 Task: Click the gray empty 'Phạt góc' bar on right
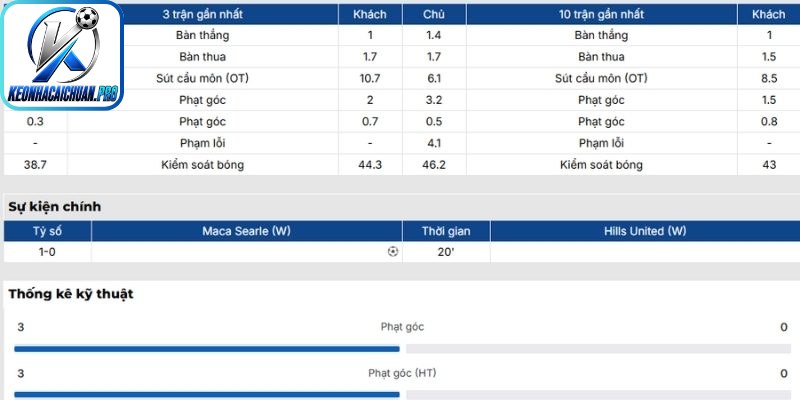(x=598, y=349)
